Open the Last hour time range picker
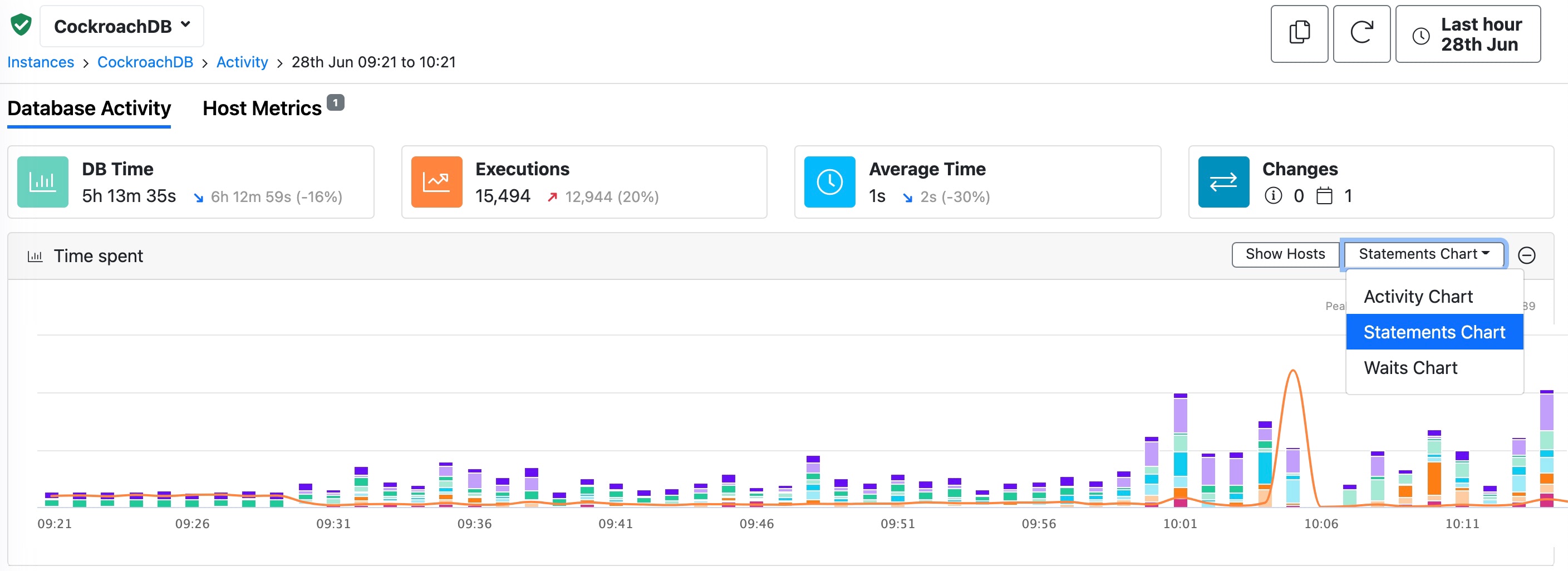The height and width of the screenshot is (571, 1568). point(1468,33)
